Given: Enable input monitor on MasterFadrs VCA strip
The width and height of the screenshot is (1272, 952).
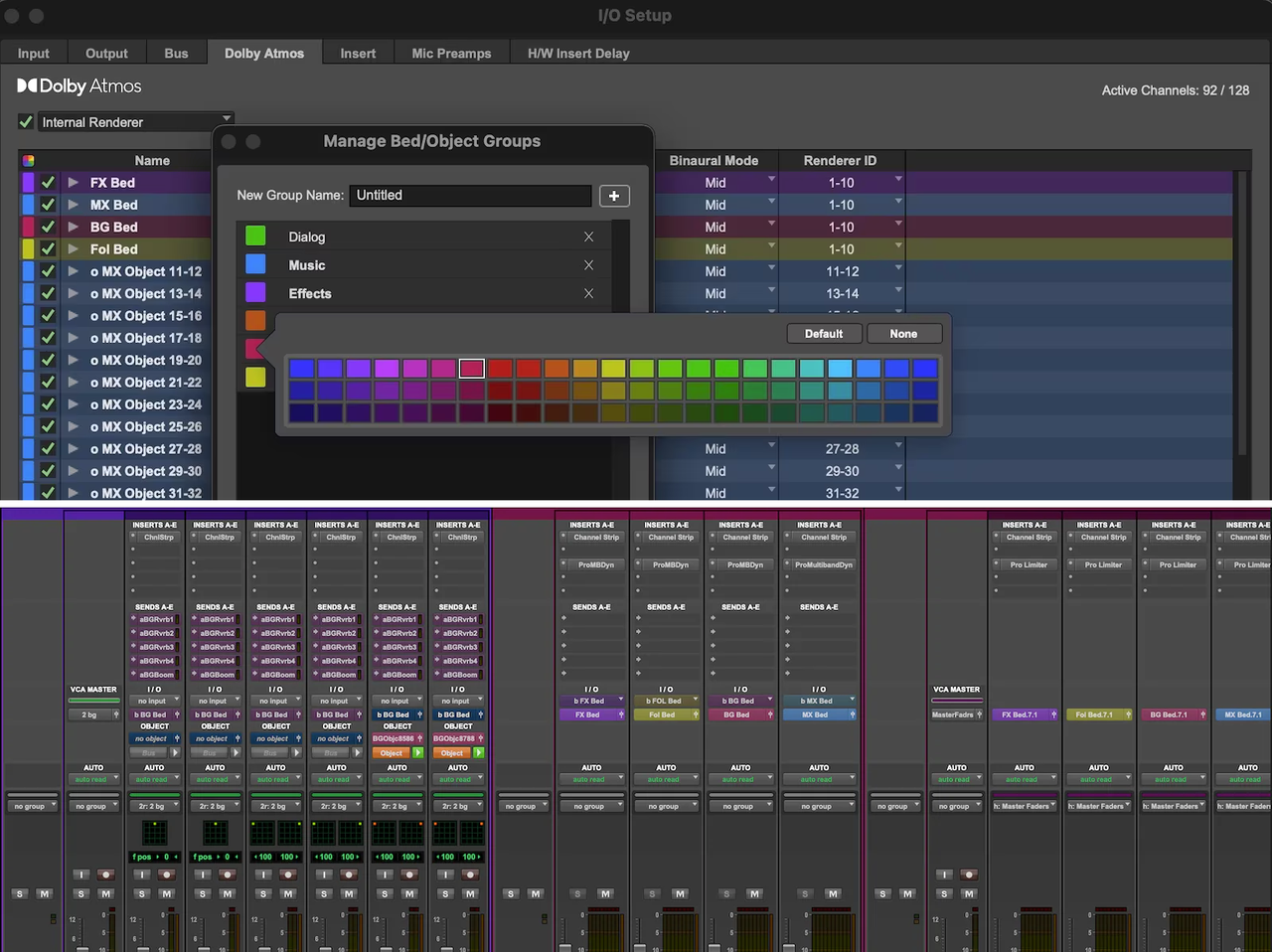Looking at the screenshot, I should 944,874.
